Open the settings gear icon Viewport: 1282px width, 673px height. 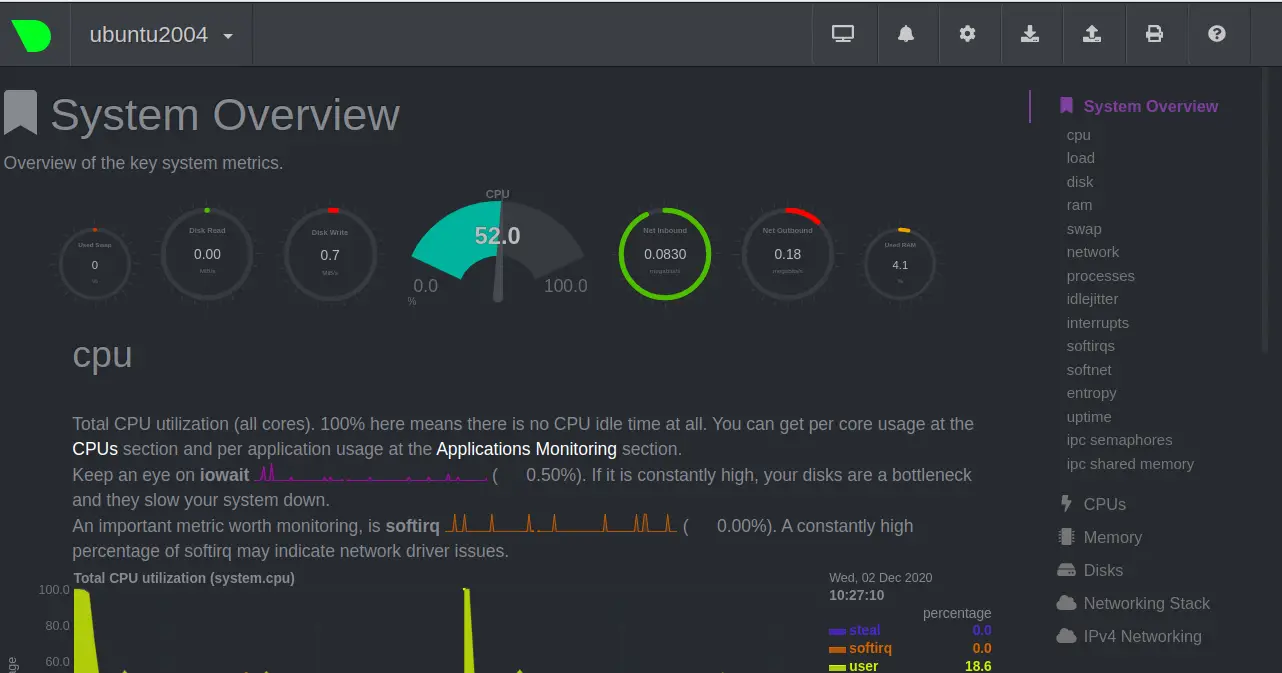point(967,34)
